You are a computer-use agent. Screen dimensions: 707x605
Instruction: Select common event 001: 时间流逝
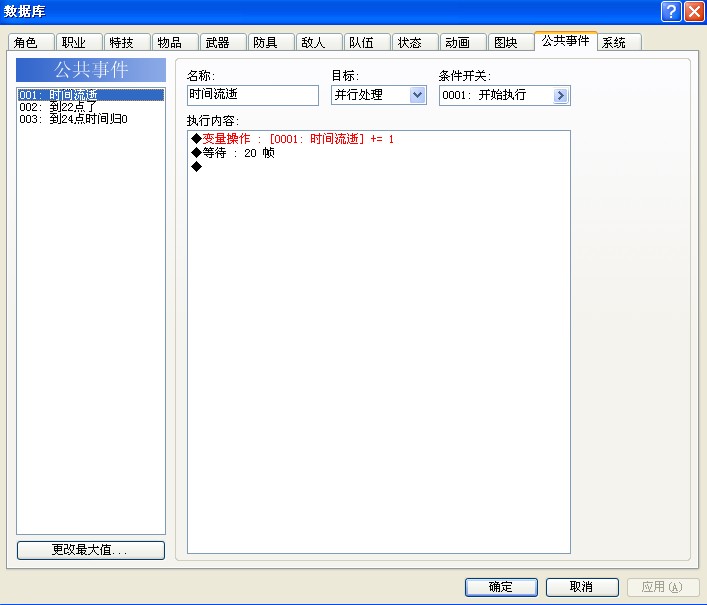coord(91,95)
